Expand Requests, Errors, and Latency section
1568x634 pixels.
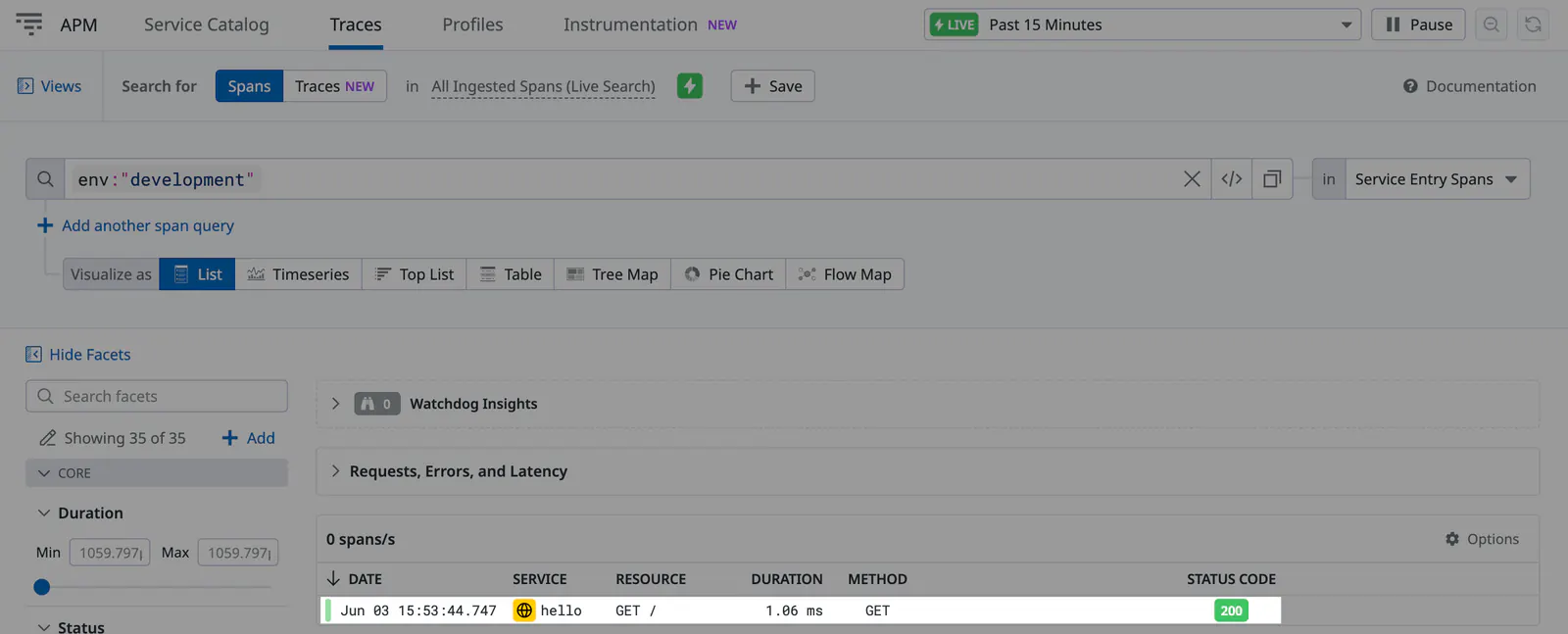point(335,471)
